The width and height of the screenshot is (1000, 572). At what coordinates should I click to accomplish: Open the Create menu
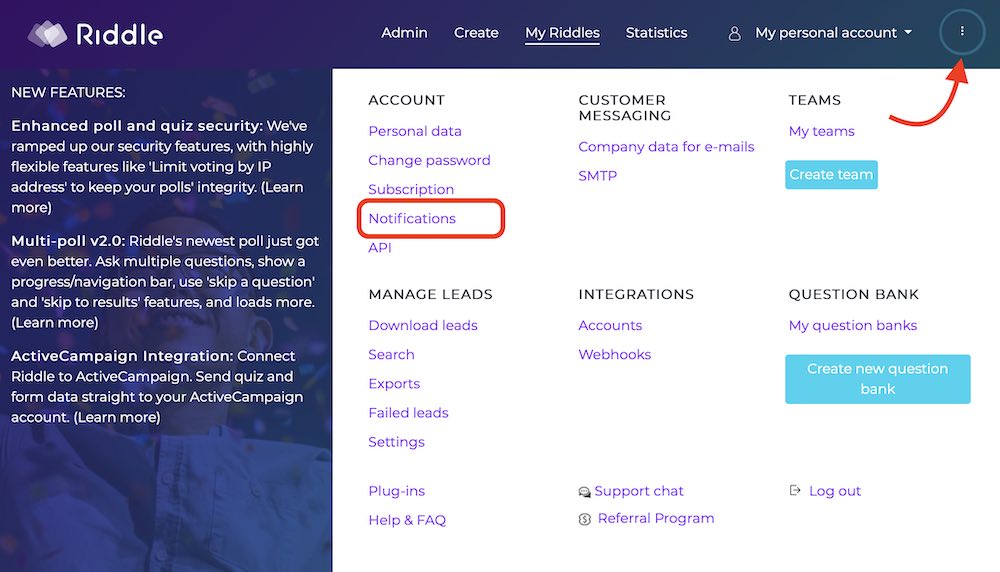(x=476, y=33)
